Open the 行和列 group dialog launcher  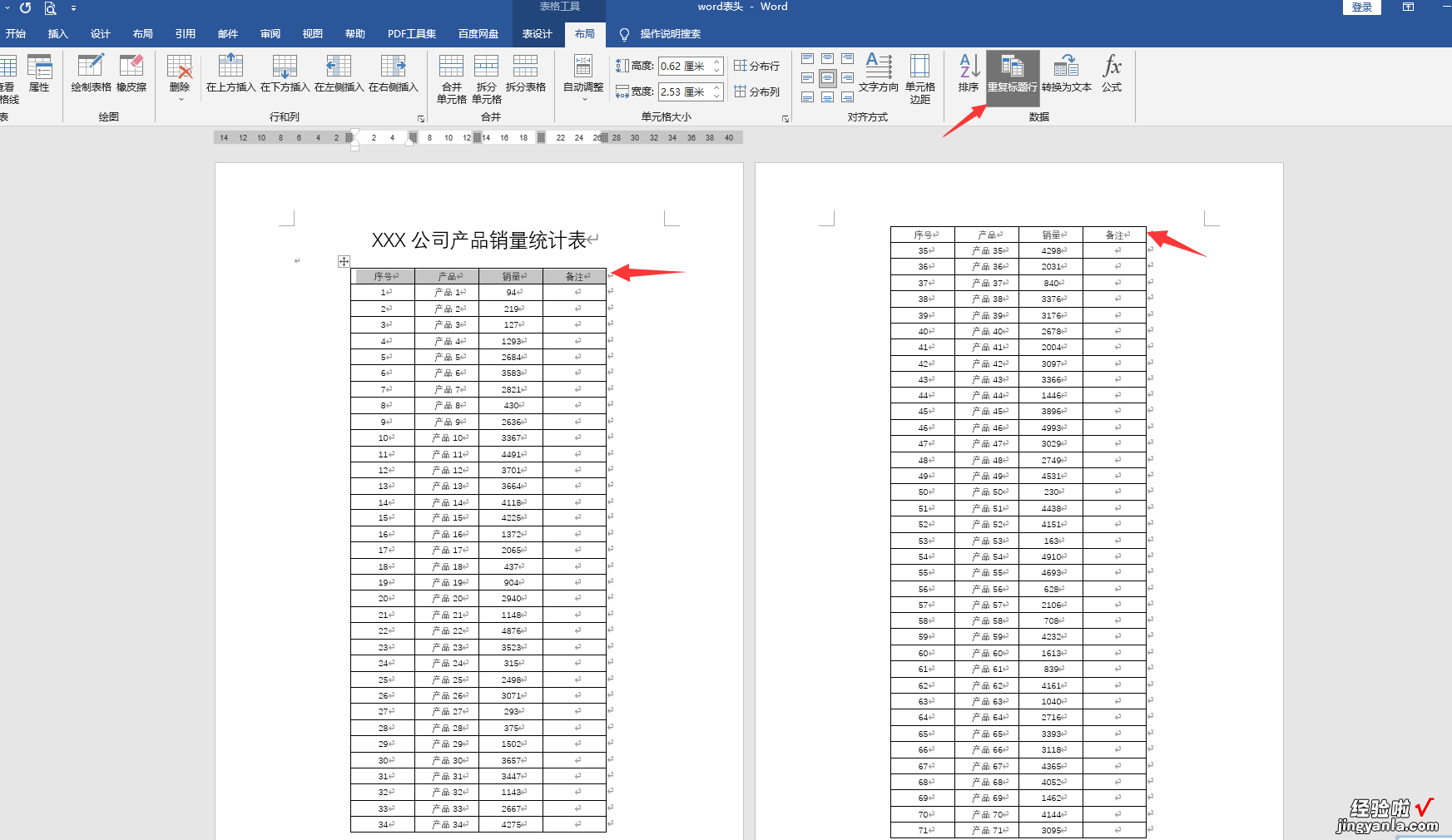click(x=420, y=119)
